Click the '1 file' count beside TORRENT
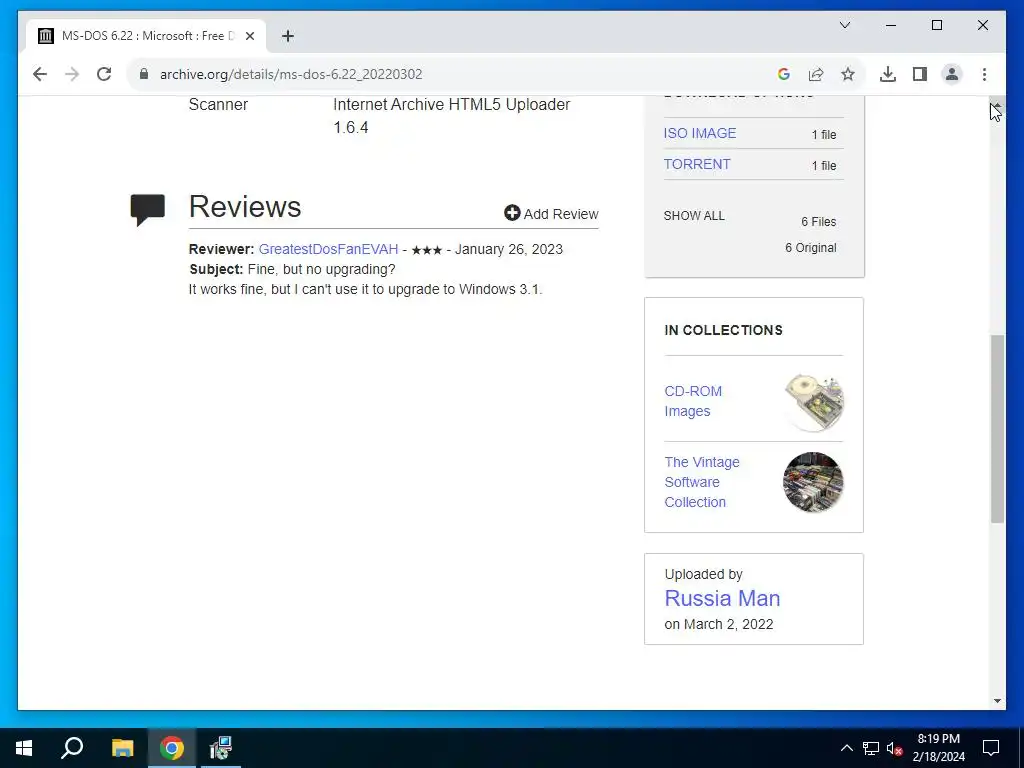Image resolution: width=1024 pixels, height=768 pixels. tap(824, 166)
